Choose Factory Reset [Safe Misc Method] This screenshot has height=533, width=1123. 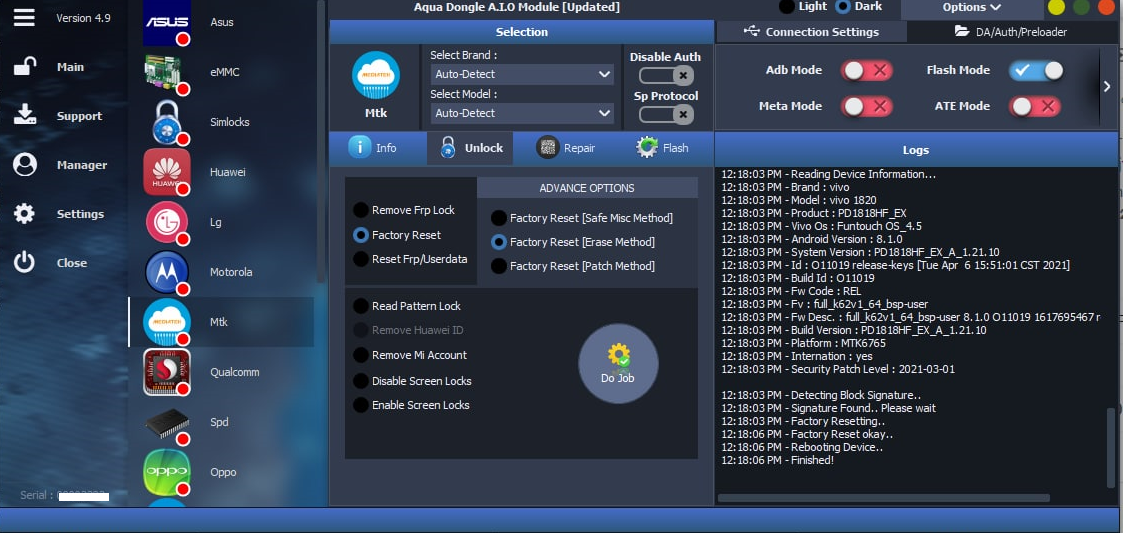tap(498, 218)
